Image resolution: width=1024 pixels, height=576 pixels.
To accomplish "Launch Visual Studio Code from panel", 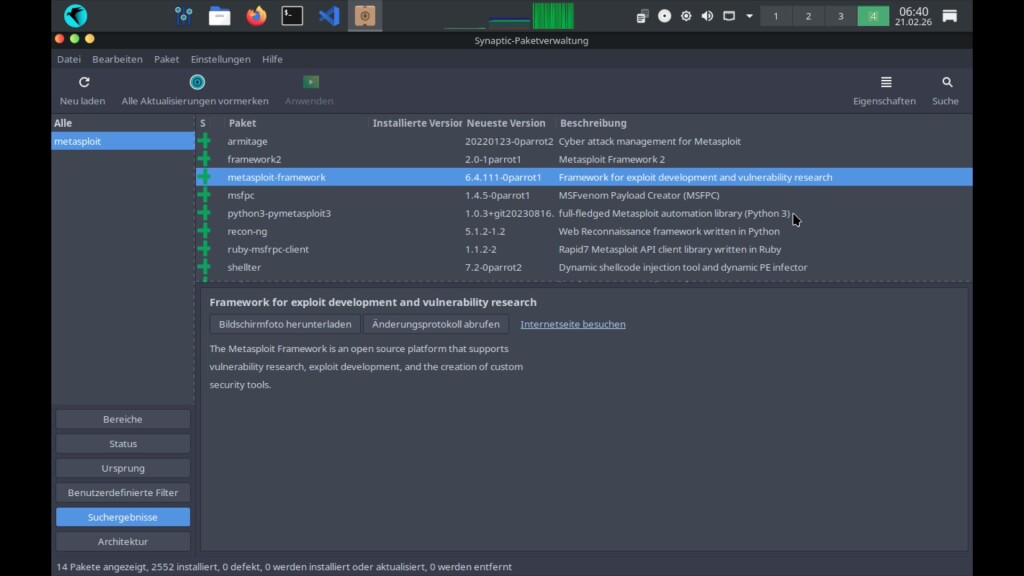I will (x=329, y=16).
